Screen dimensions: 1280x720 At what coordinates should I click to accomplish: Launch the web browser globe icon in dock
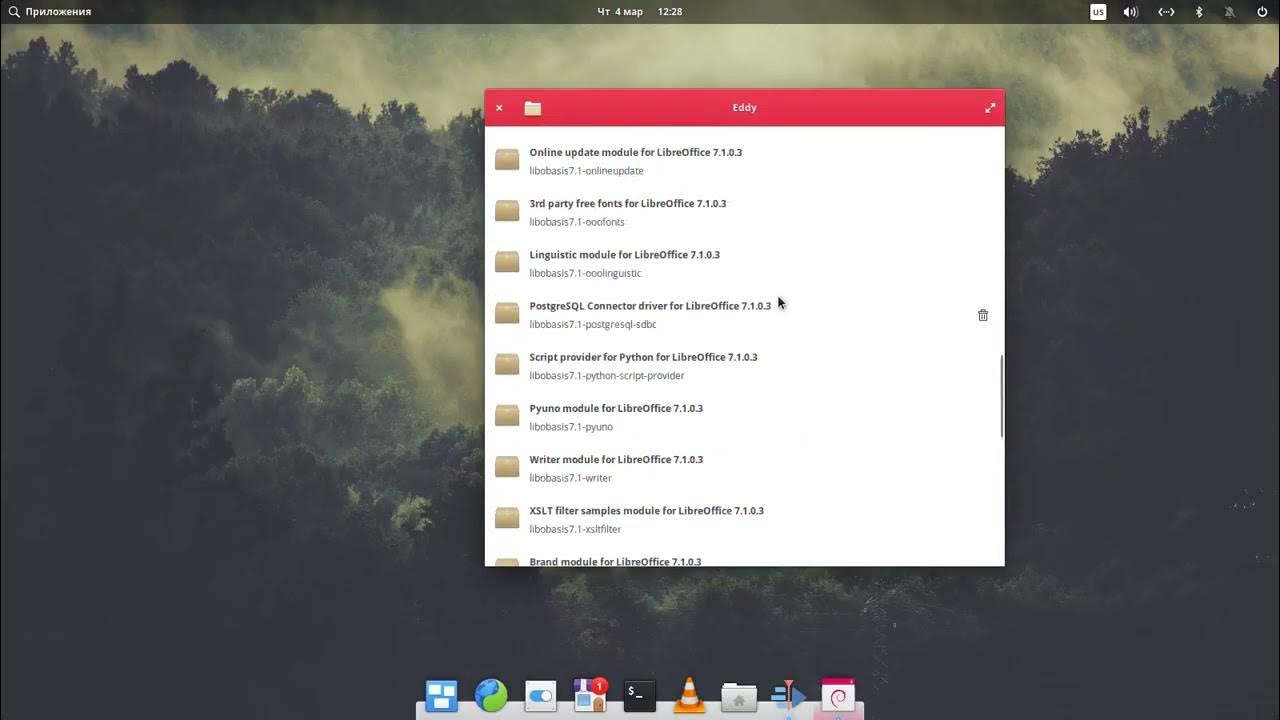[x=491, y=695]
